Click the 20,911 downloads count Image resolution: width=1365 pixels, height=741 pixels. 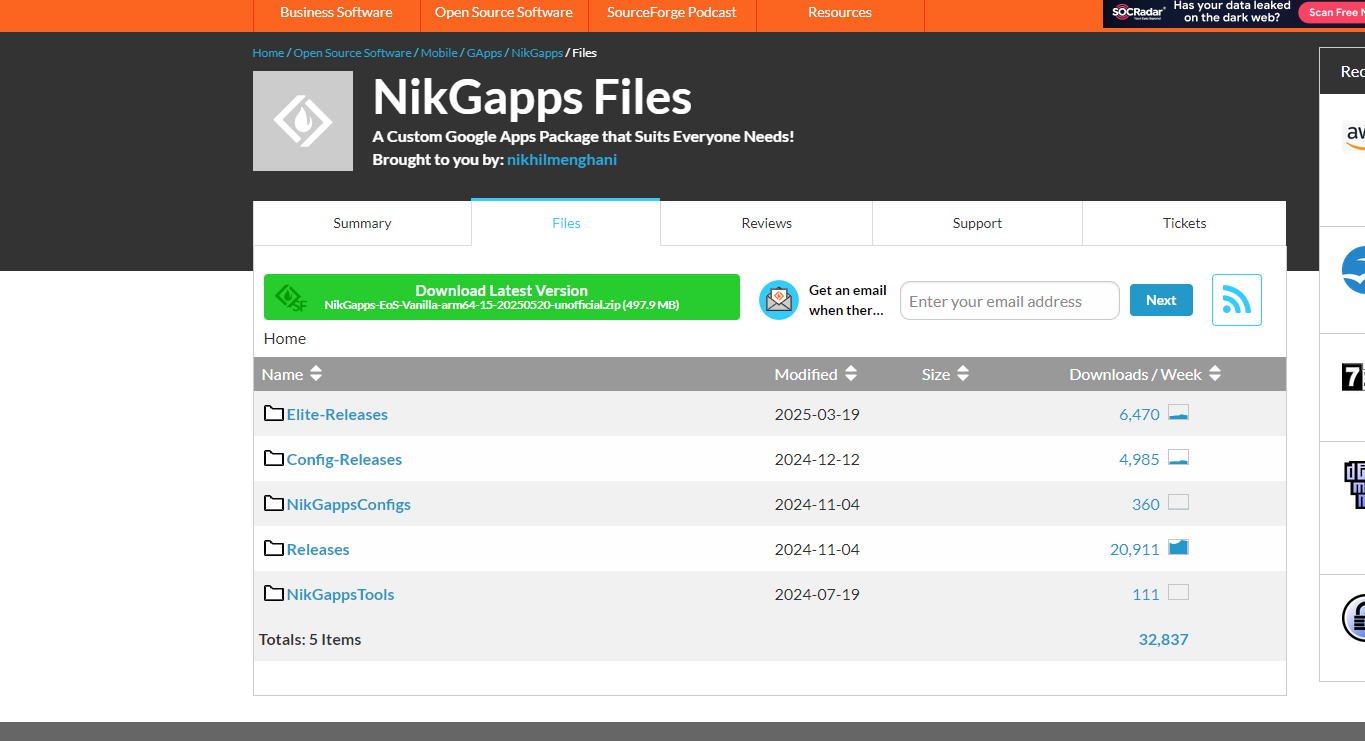(x=1135, y=549)
